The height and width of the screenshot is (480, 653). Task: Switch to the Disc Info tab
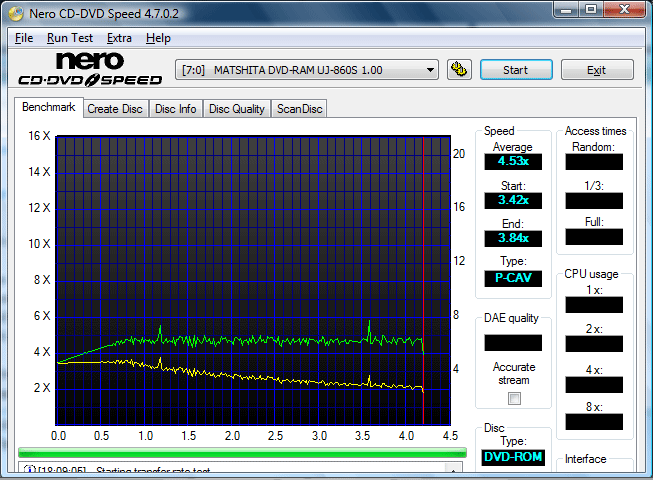coord(176,109)
